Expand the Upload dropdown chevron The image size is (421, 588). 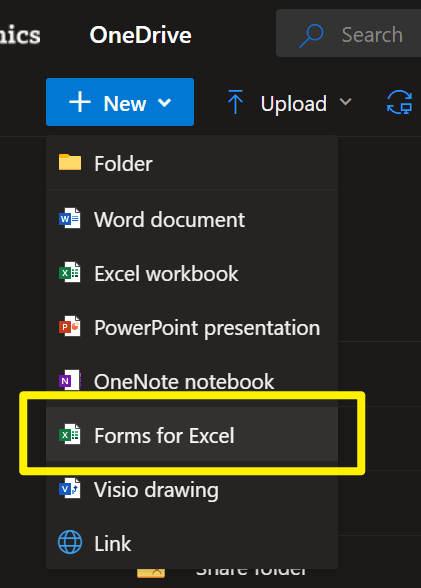pyautogui.click(x=345, y=102)
